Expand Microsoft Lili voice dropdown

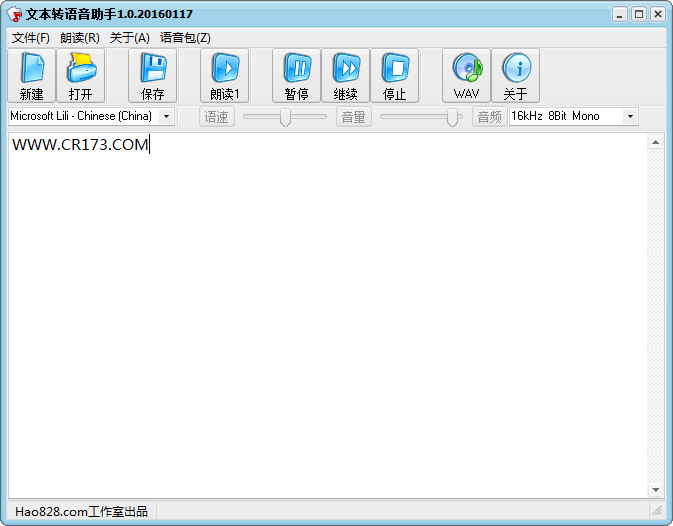167,116
